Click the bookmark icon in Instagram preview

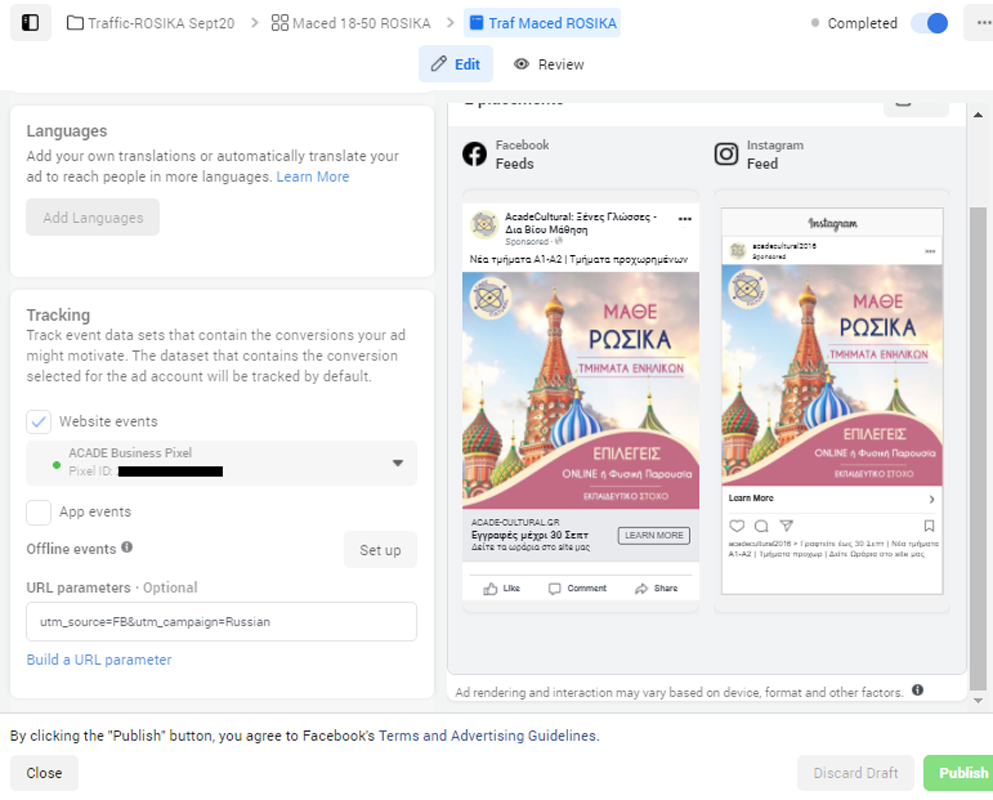tap(929, 526)
